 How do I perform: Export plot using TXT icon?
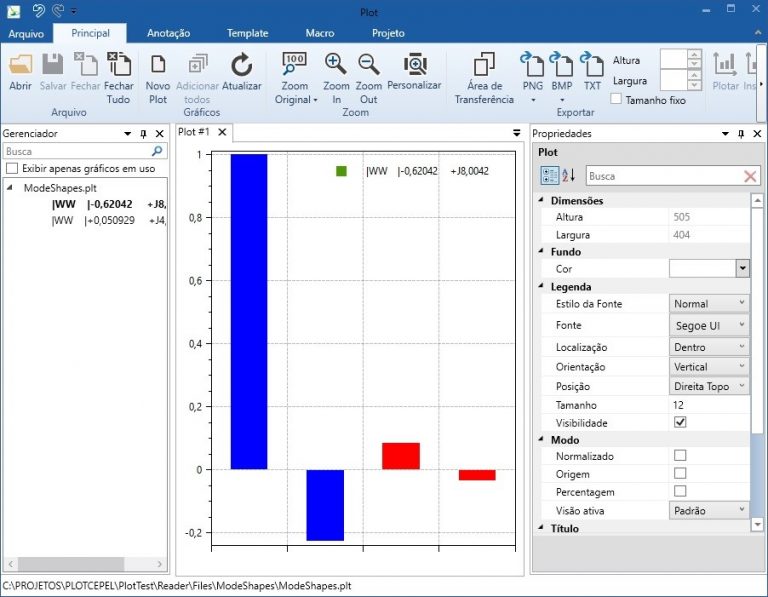(592, 66)
